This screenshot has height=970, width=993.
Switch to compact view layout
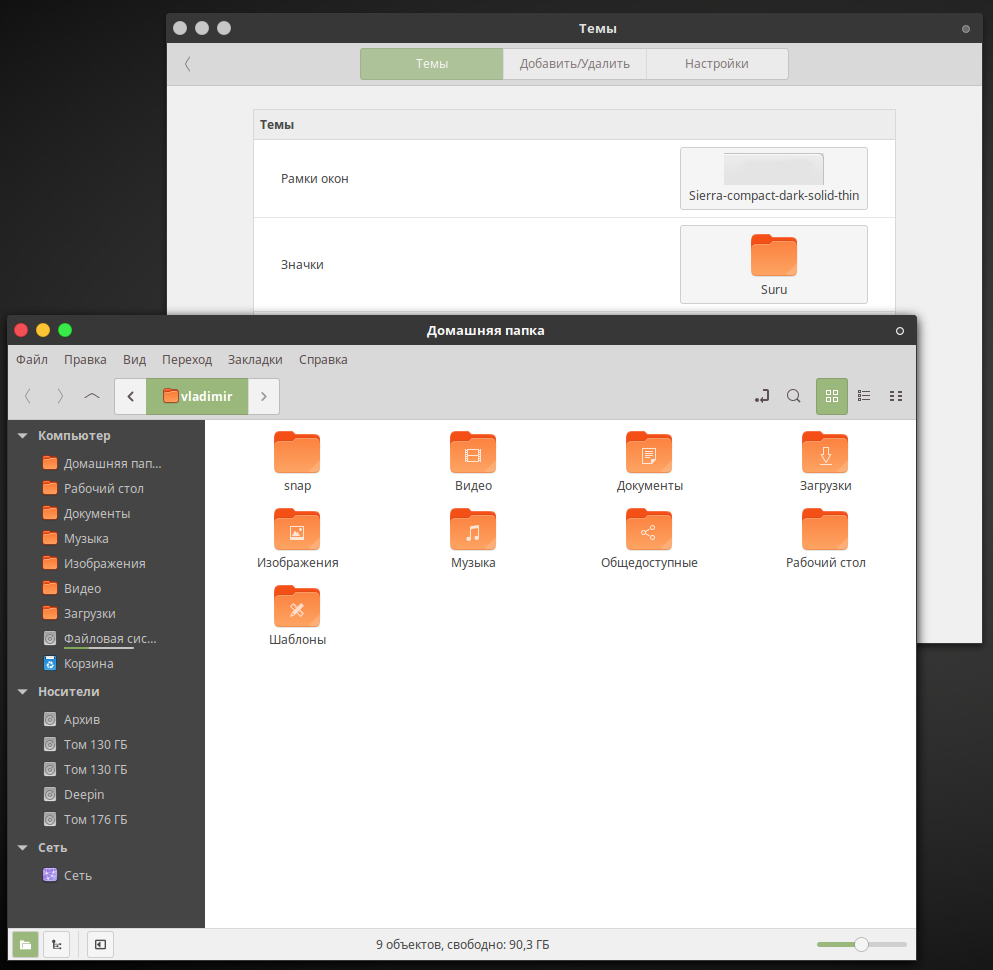[x=895, y=396]
